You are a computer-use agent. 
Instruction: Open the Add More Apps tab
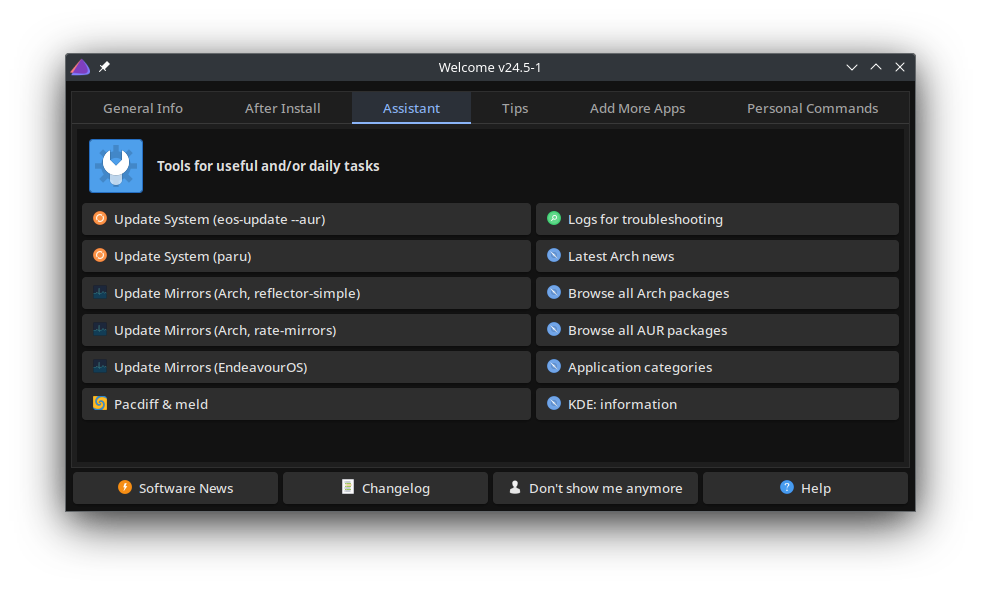(x=638, y=108)
